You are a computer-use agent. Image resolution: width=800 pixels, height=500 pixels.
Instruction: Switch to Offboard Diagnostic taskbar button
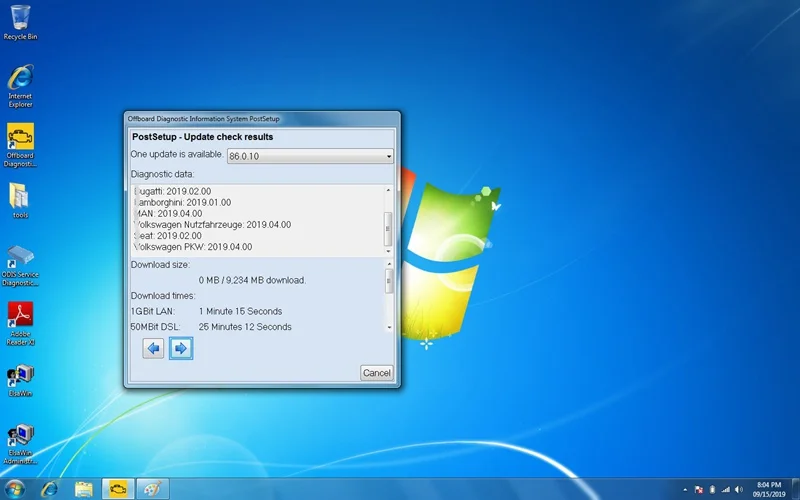click(118, 489)
